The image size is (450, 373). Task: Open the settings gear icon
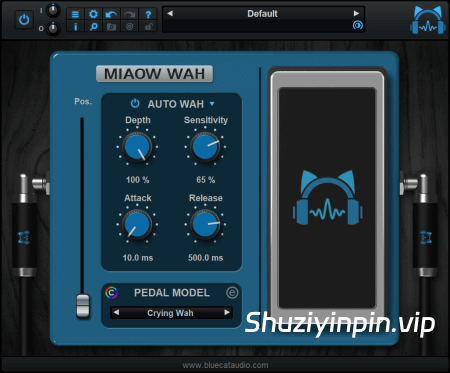click(93, 14)
